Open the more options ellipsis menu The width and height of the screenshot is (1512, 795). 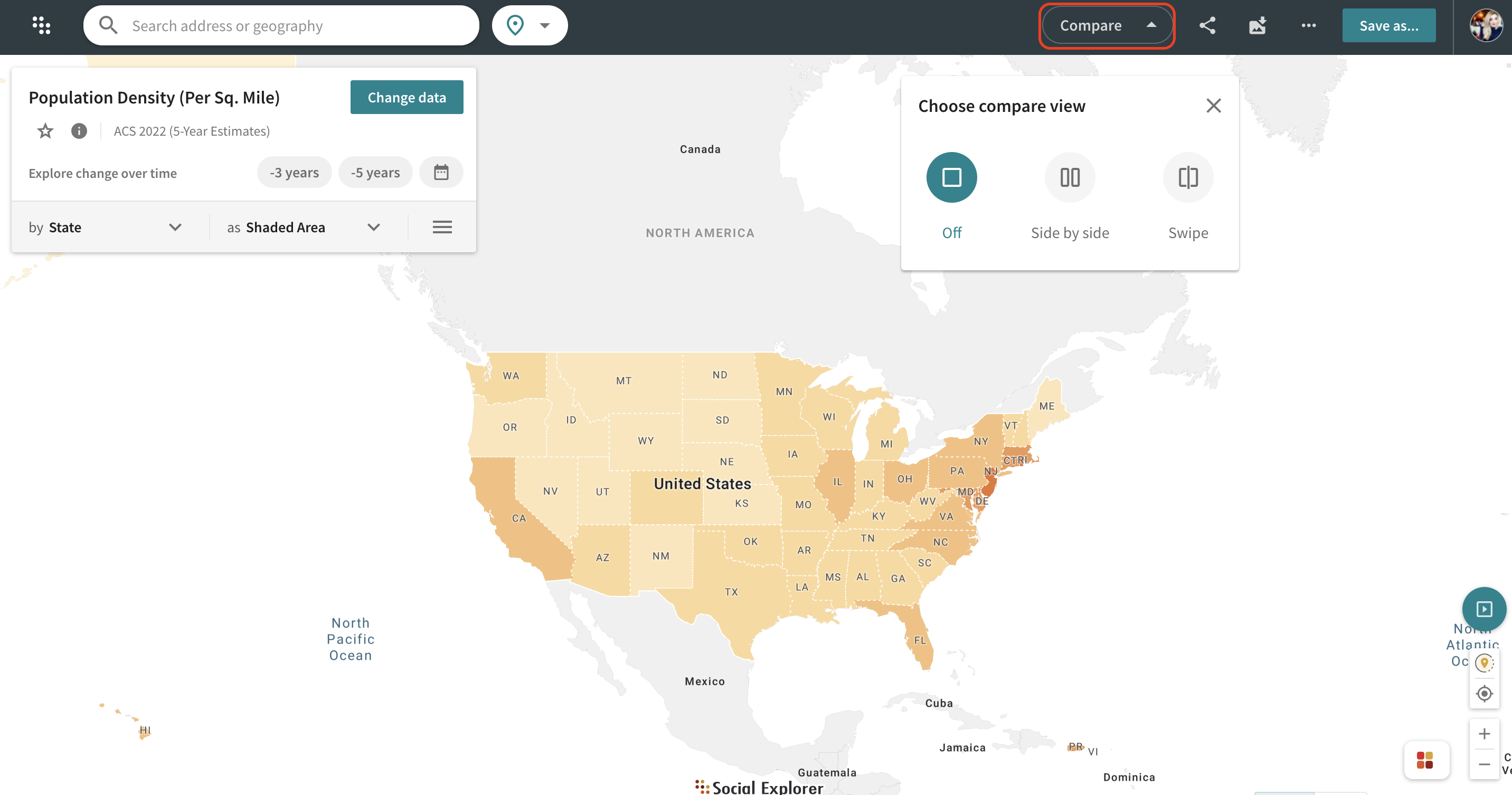click(1308, 25)
